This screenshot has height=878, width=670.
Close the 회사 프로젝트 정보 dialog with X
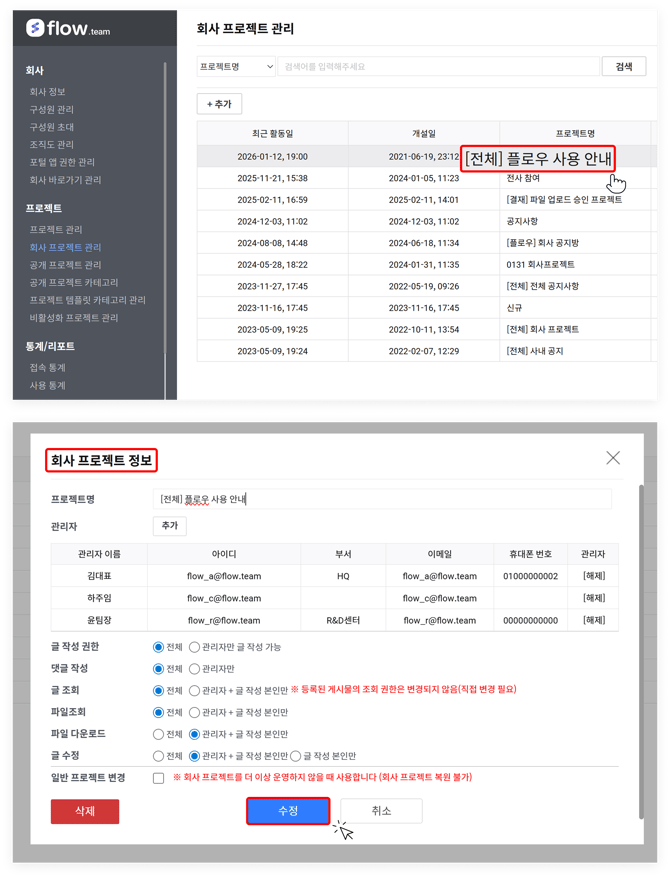click(613, 457)
